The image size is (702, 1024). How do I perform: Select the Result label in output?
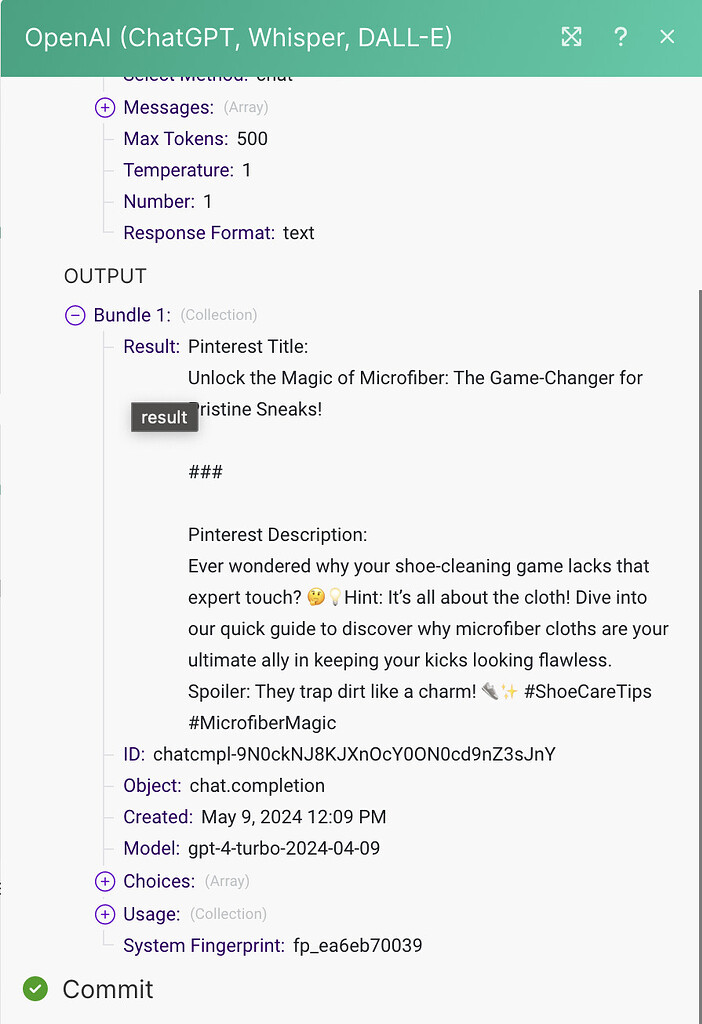point(151,347)
